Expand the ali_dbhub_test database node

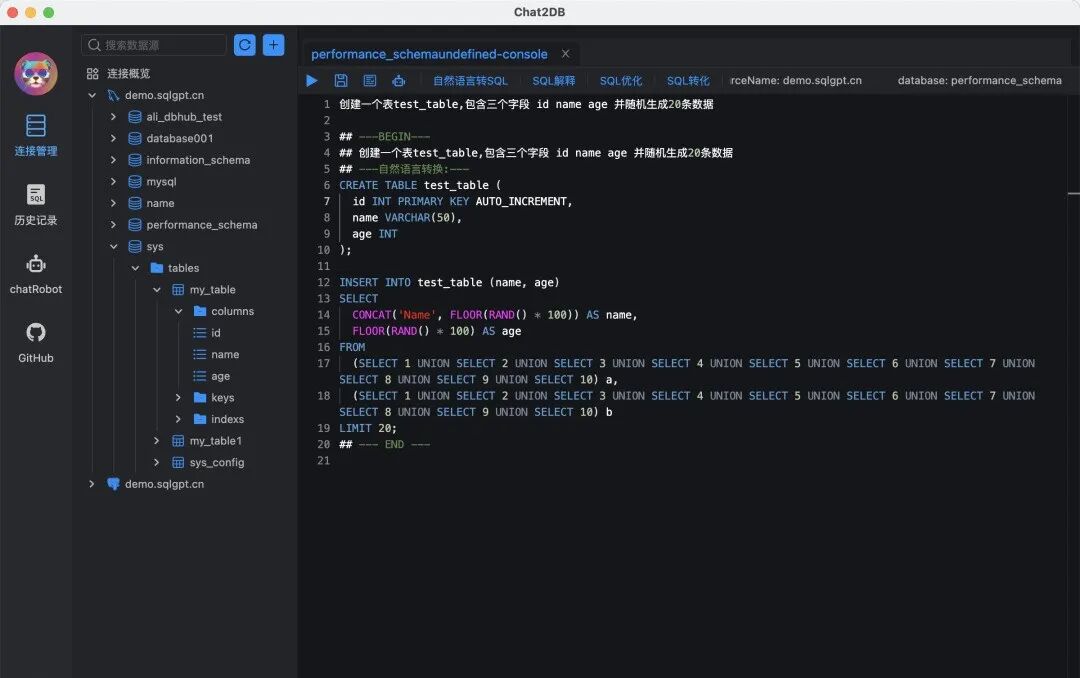pyautogui.click(x=114, y=117)
